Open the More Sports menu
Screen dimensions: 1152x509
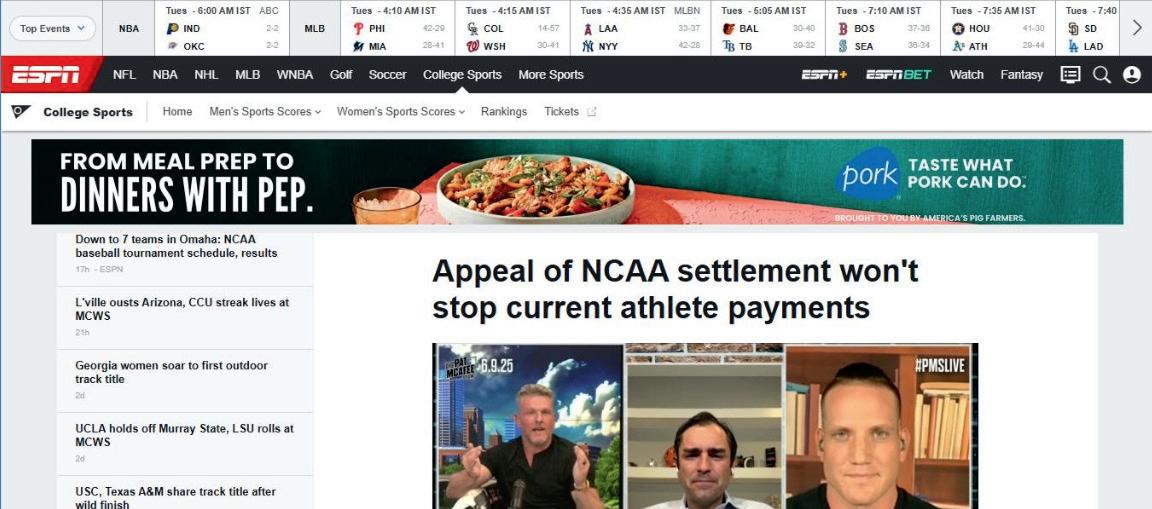pyautogui.click(x=551, y=75)
